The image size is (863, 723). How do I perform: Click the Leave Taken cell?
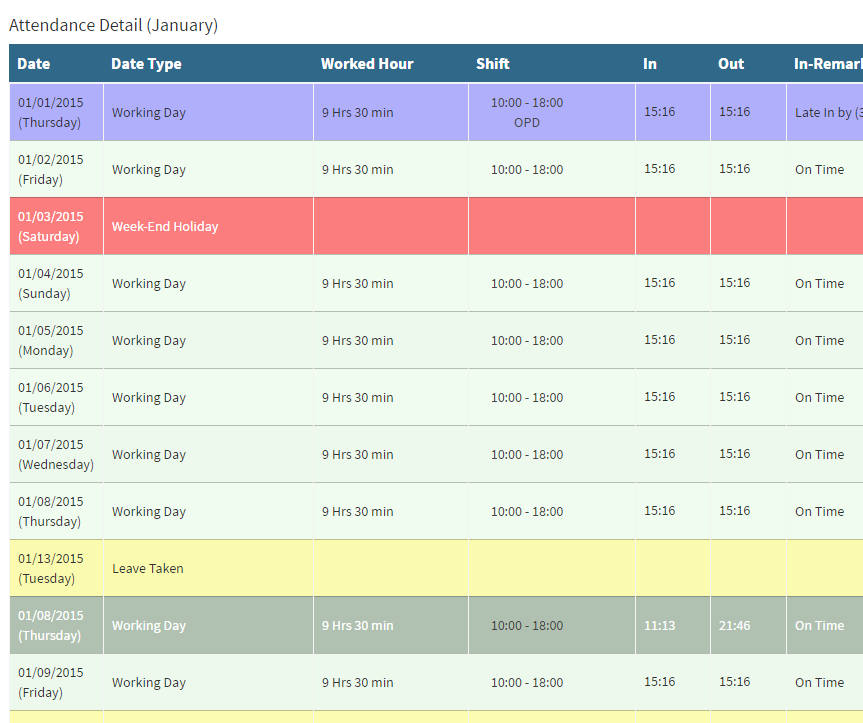tap(148, 569)
